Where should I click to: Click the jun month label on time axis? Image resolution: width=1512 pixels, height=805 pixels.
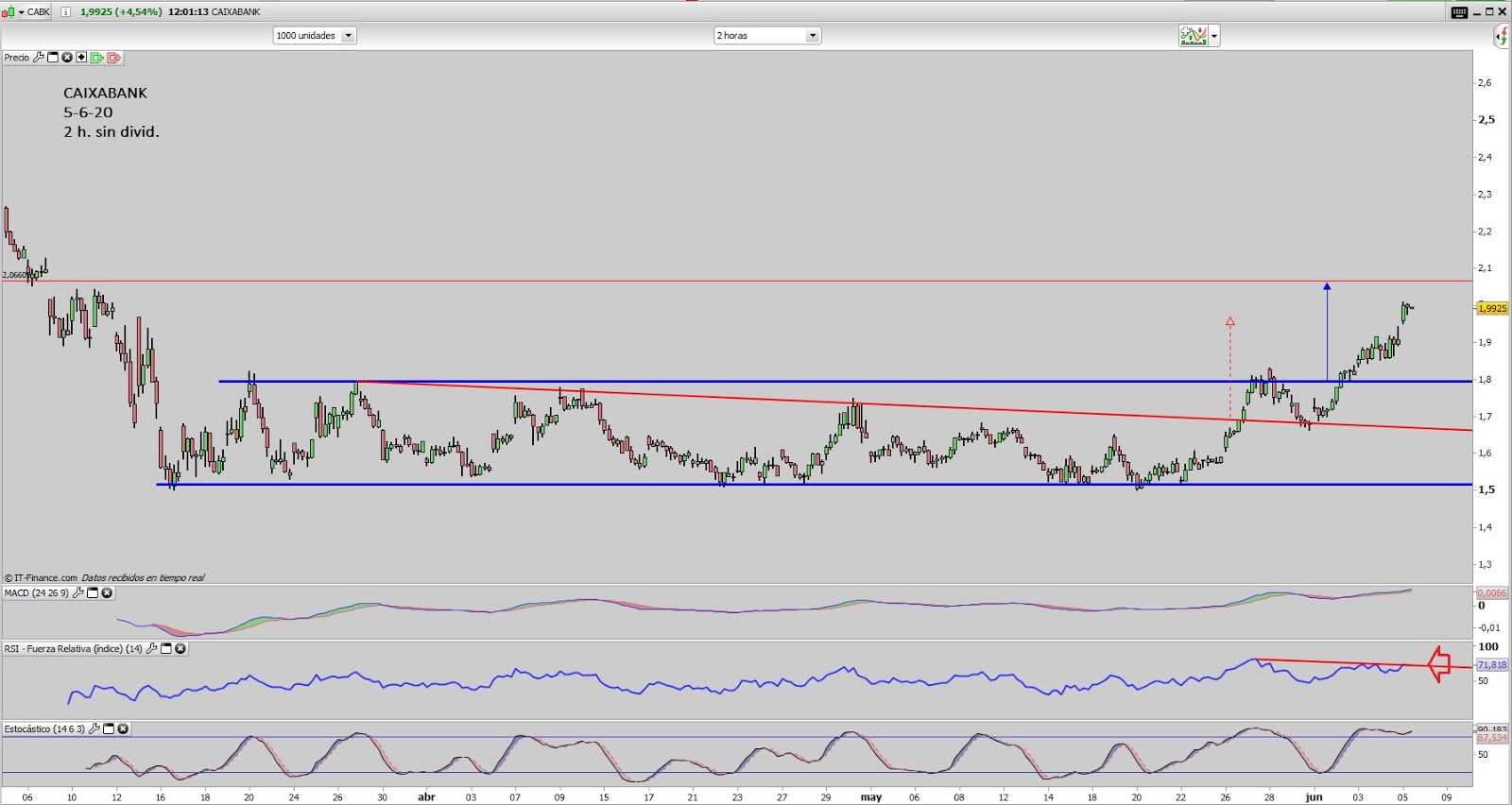1314,797
